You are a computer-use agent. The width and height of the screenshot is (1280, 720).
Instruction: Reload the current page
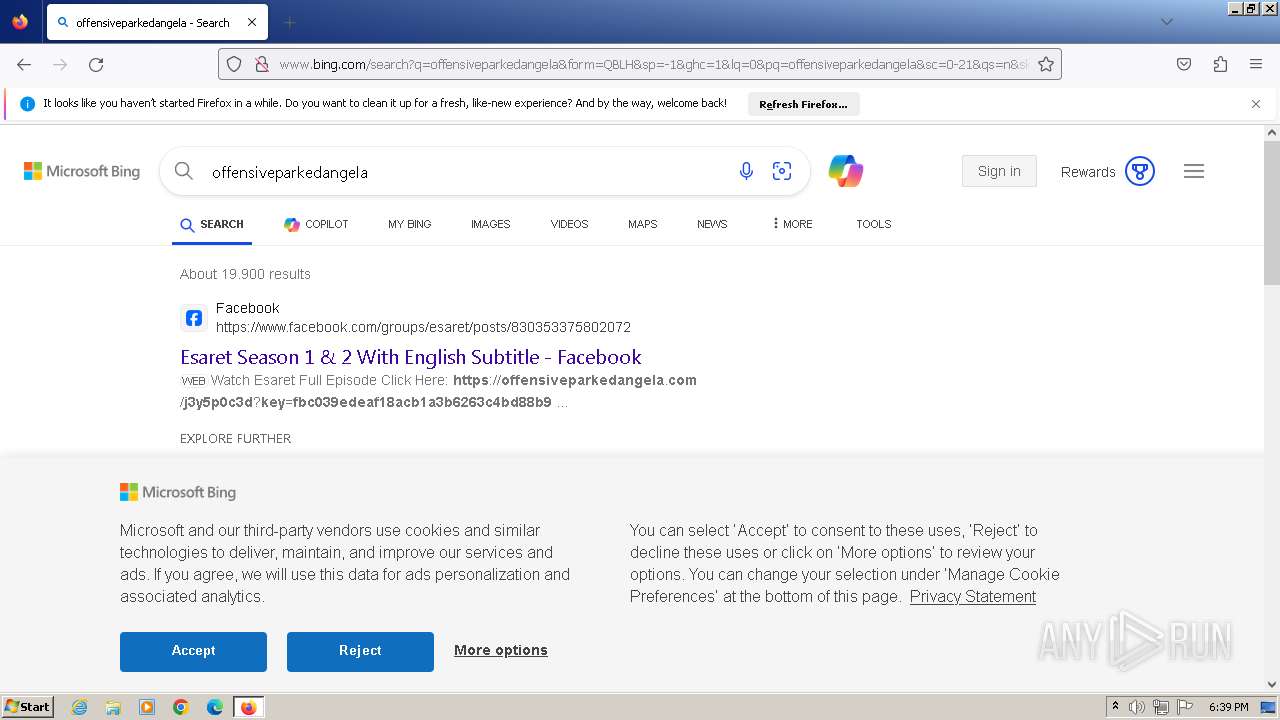[x=96, y=64]
